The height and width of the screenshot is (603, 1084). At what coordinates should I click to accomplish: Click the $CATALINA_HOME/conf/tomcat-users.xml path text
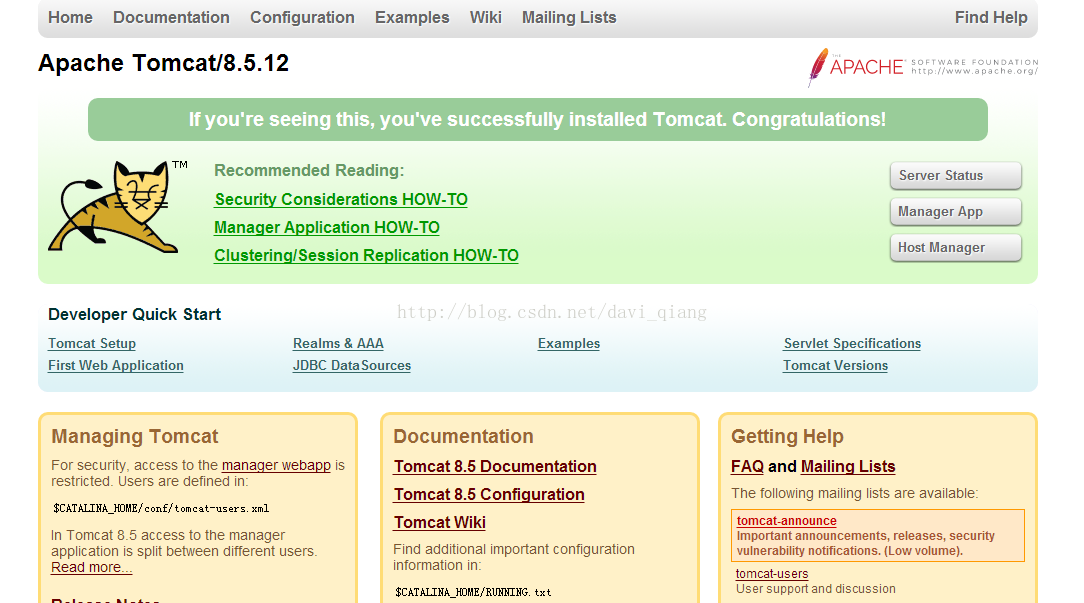pos(161,508)
